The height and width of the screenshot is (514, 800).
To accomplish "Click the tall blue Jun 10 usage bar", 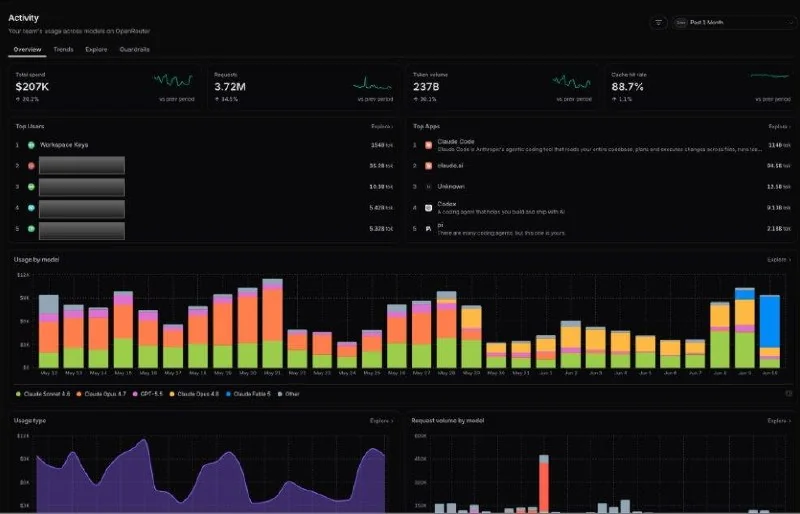I will click(x=769, y=322).
